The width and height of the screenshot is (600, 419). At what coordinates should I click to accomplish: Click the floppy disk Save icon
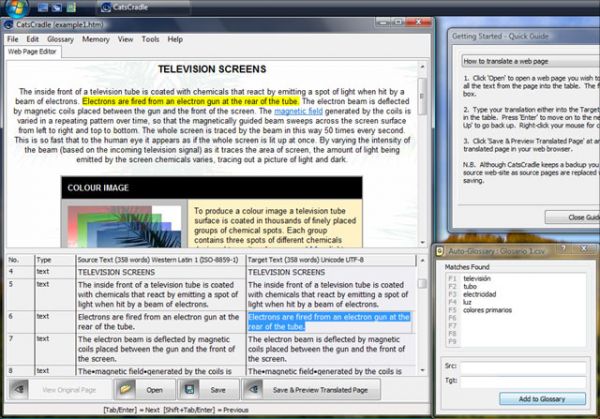pos(189,389)
